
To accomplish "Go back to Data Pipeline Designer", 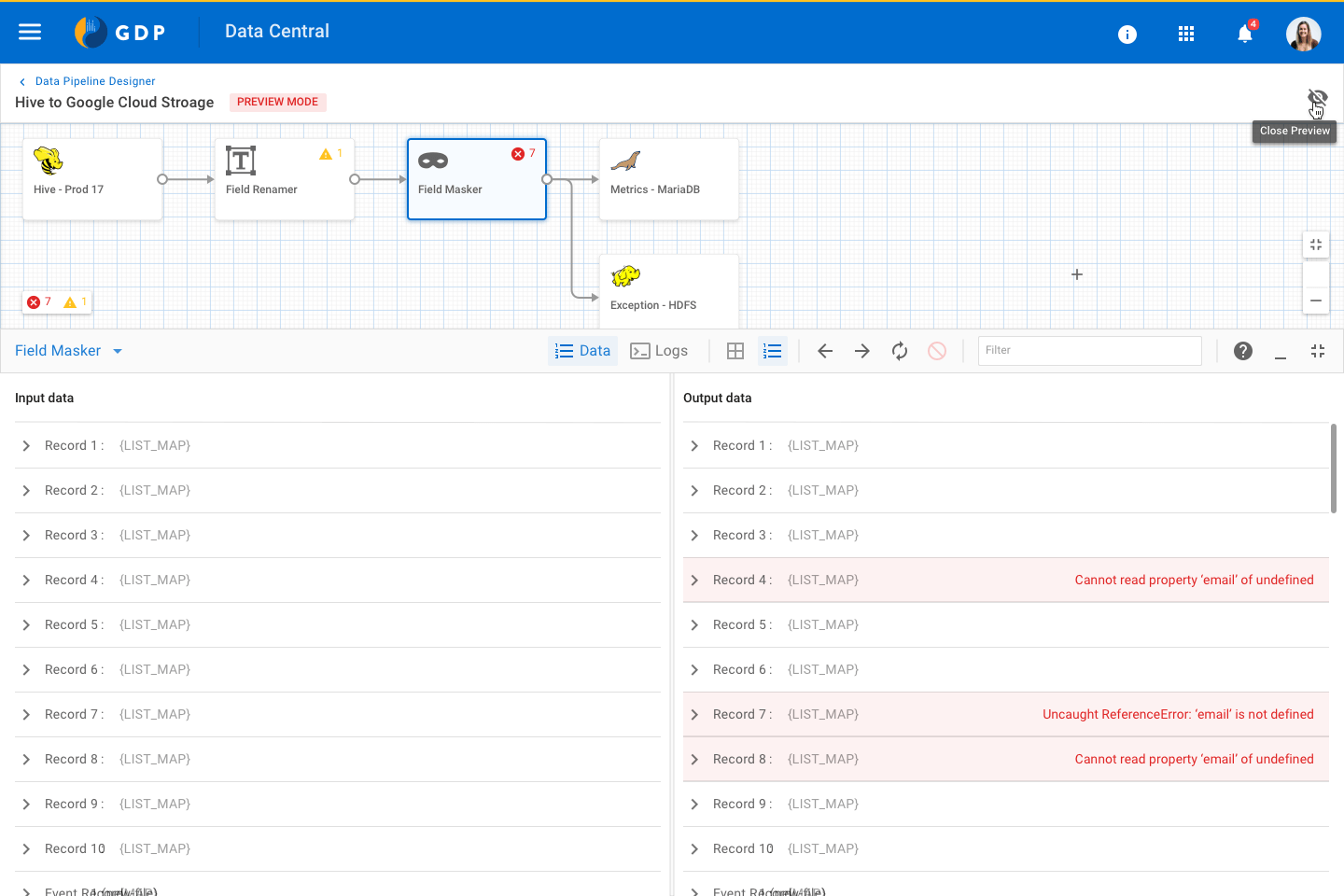I will pyautogui.click(x=94, y=81).
